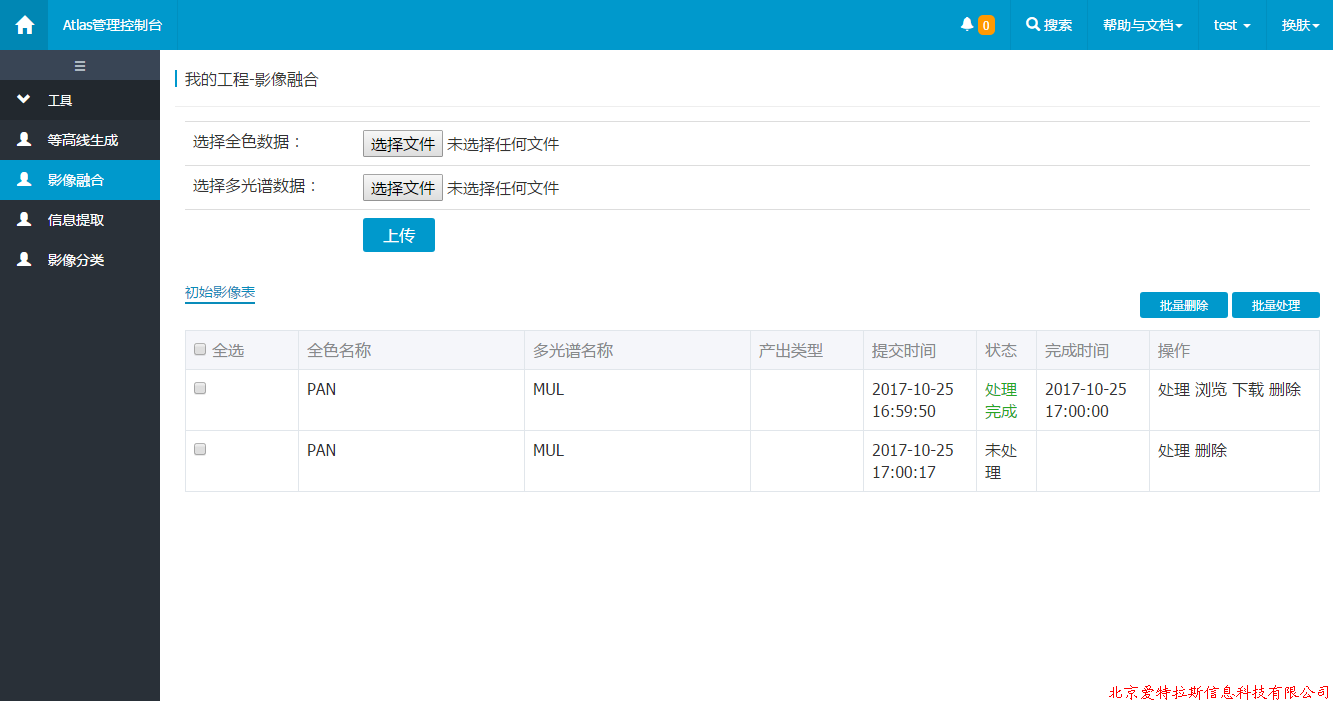Collapse sidebar with the hamburger icon
Image resolution: width=1333 pixels, height=701 pixels.
pyautogui.click(x=80, y=66)
